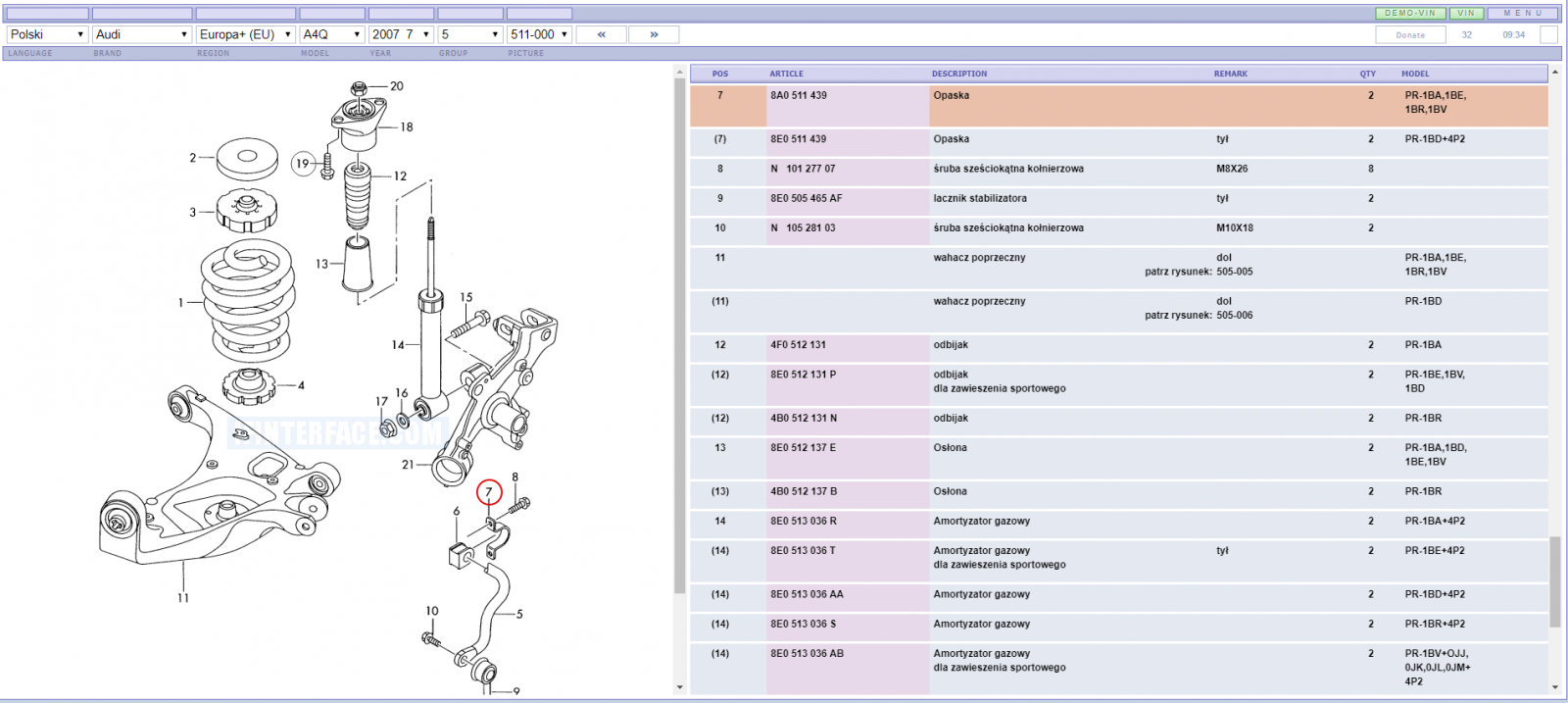Go to previous picture with « button
This screenshot has width=1568, height=703.
(x=601, y=34)
